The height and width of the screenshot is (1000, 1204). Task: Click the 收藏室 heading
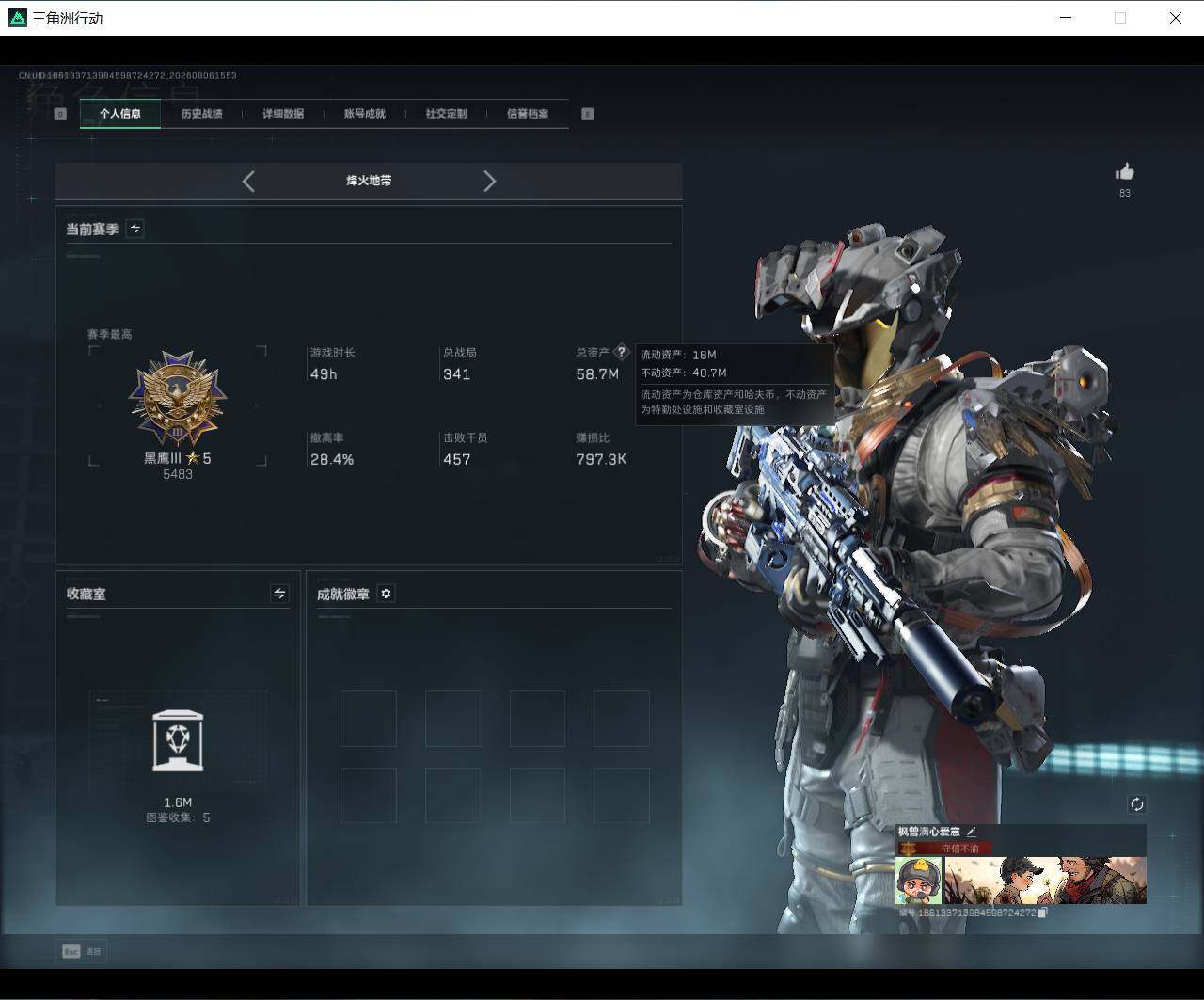tap(86, 595)
